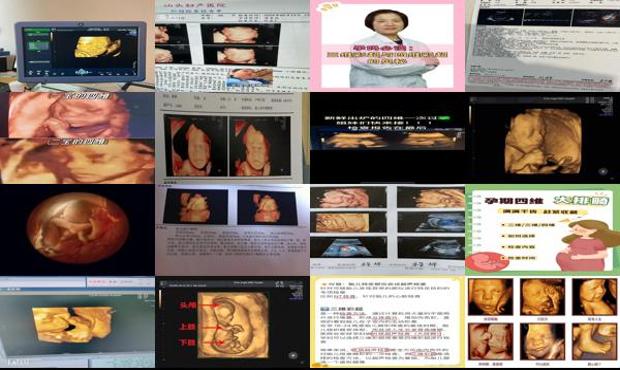Image resolution: width=620 pixels, height=370 pixels.
Task: Click the corner icon atop labeled fetus image
Action: click(280, 284)
